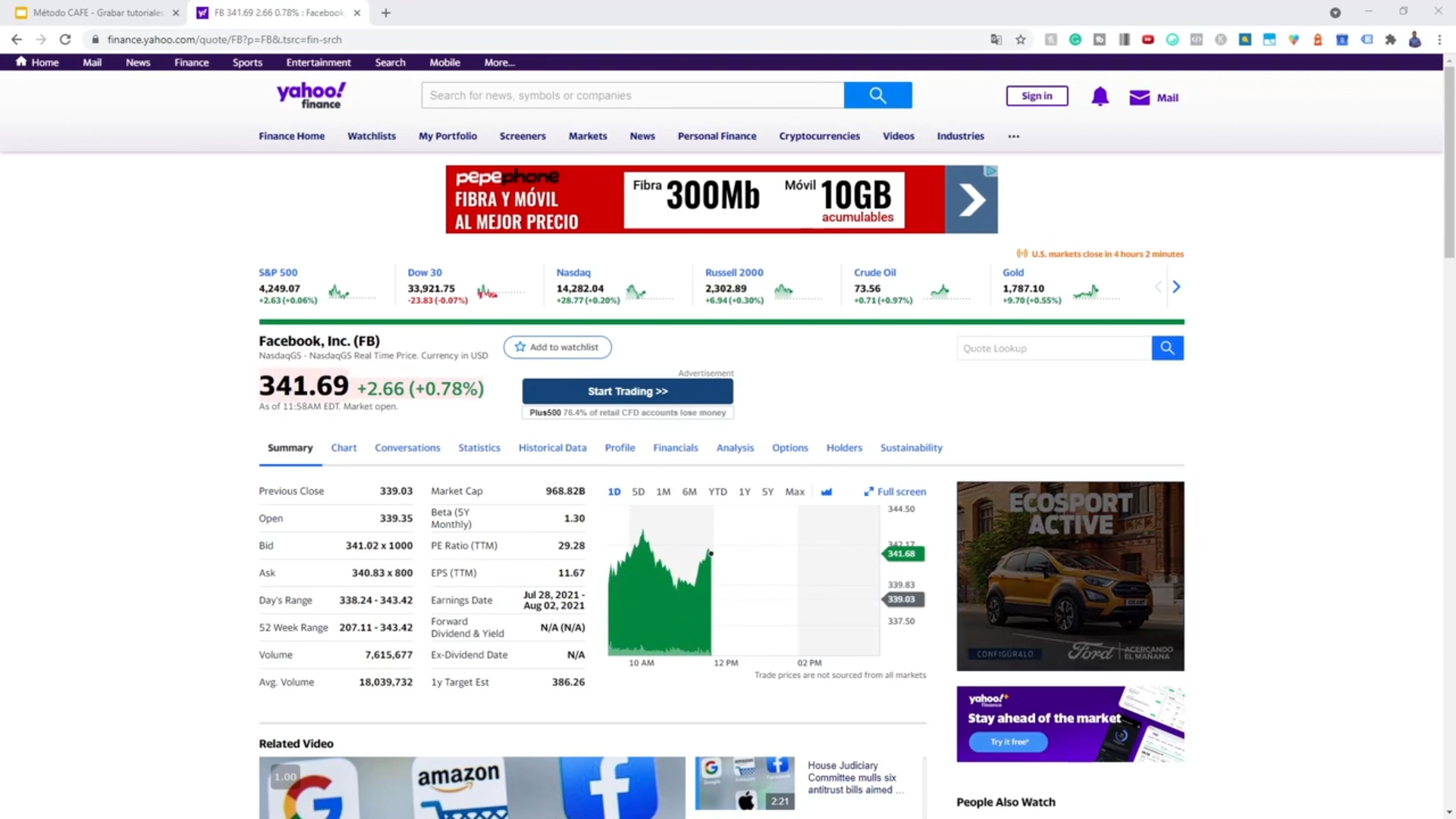The height and width of the screenshot is (819, 1456).
Task: Open the Industries menu
Action: coord(961,136)
